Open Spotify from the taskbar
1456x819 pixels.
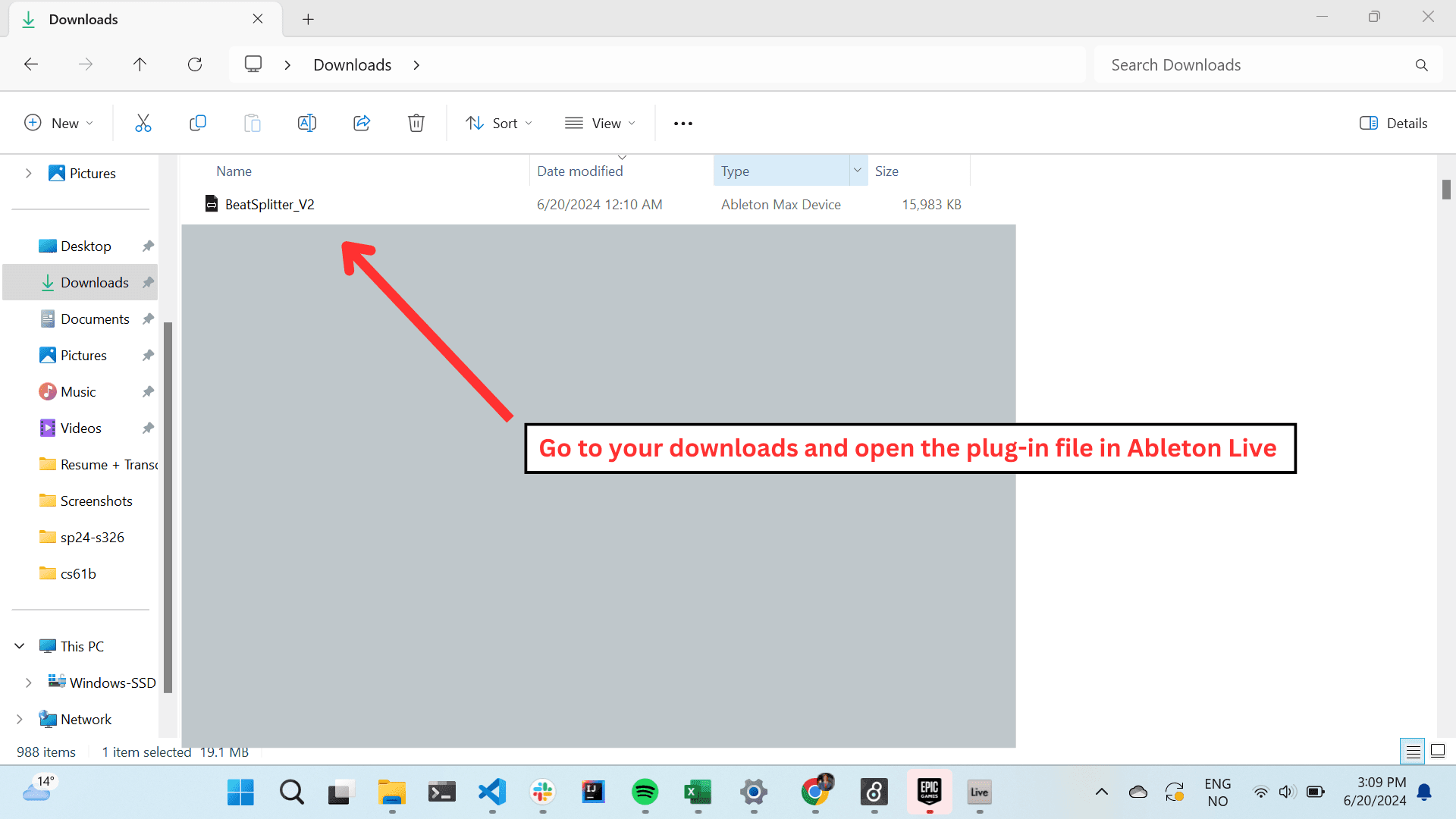pyautogui.click(x=647, y=791)
